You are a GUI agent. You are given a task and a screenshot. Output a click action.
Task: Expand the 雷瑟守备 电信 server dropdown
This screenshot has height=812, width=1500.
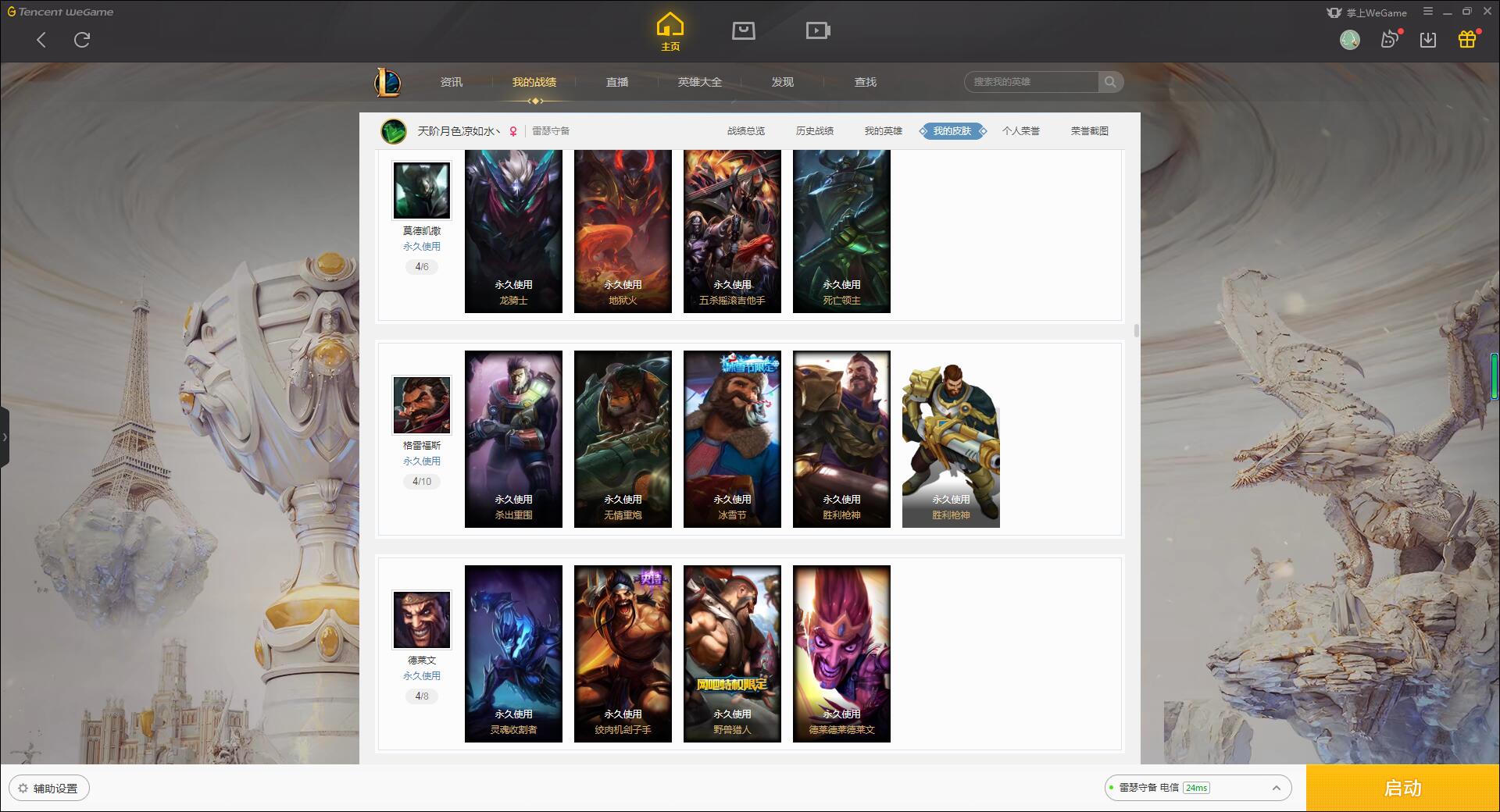pos(1198,788)
